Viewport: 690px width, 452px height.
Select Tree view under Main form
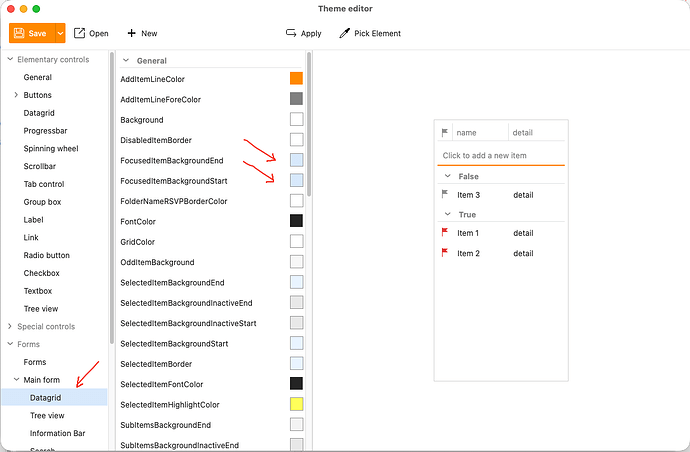(x=47, y=415)
